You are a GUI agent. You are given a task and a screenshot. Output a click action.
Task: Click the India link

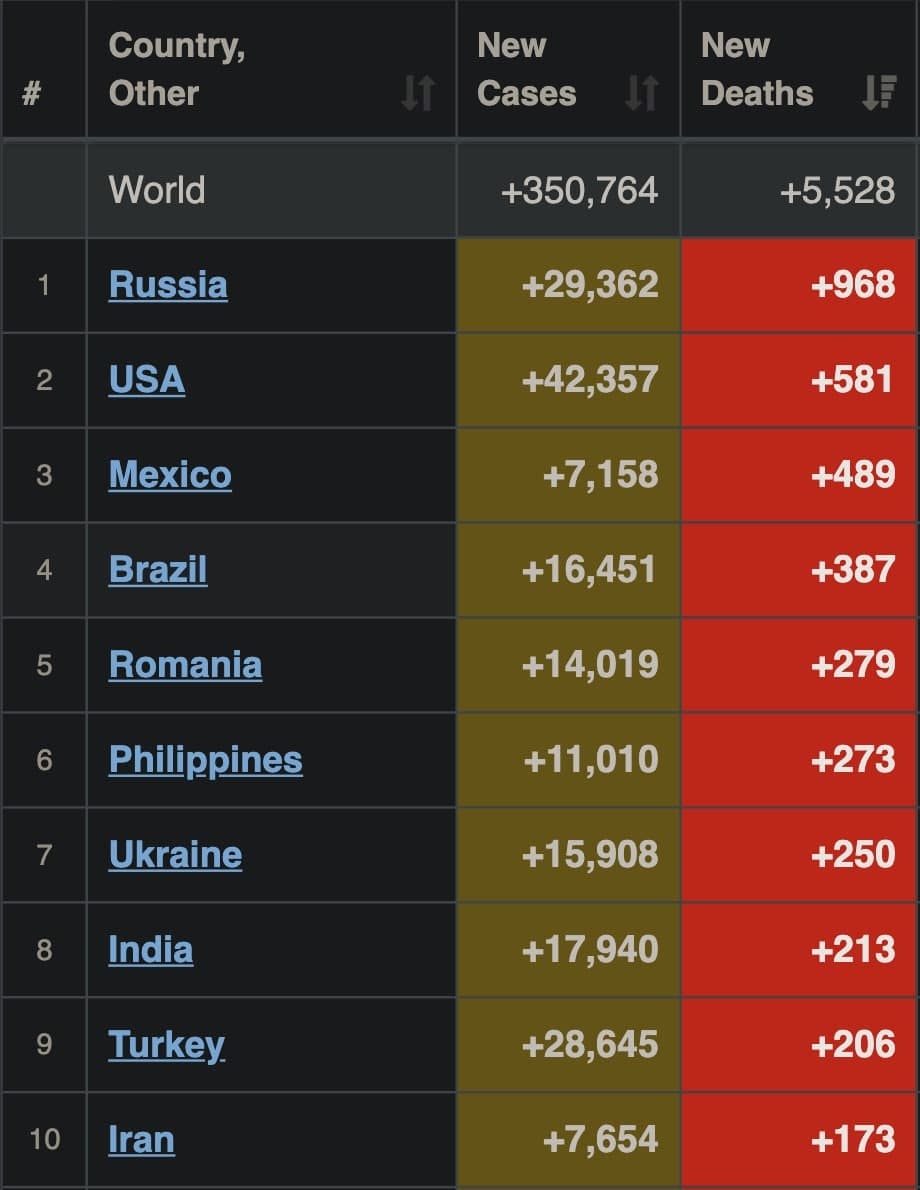click(x=151, y=949)
